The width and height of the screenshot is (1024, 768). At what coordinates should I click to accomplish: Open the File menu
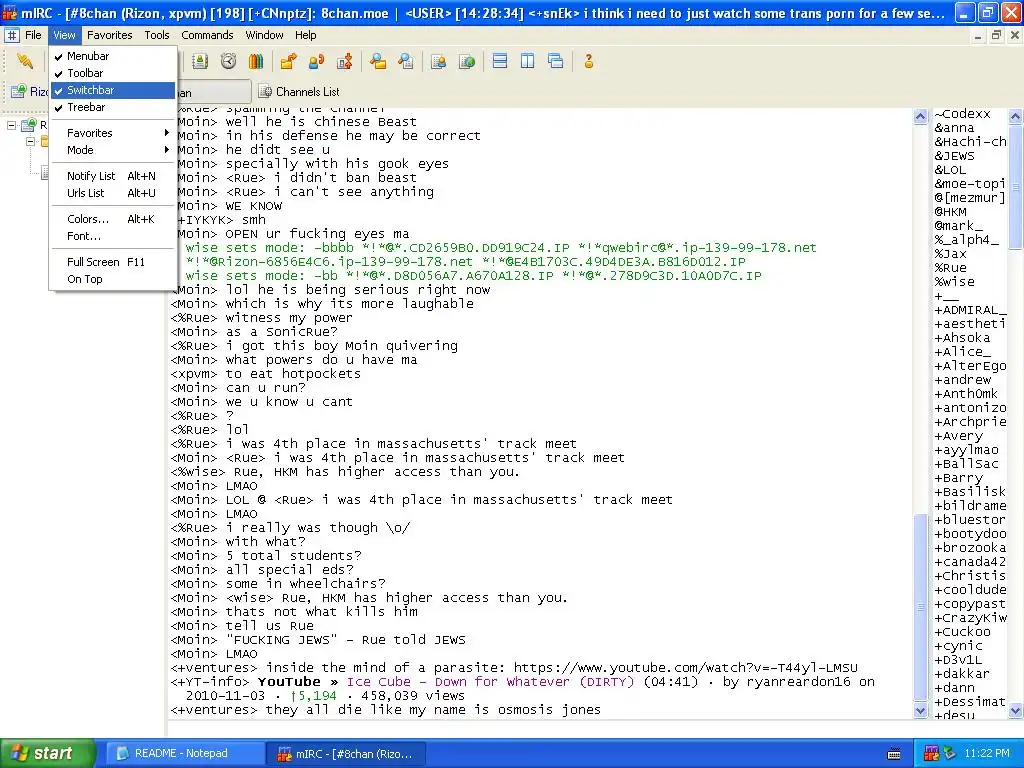[x=33, y=35]
